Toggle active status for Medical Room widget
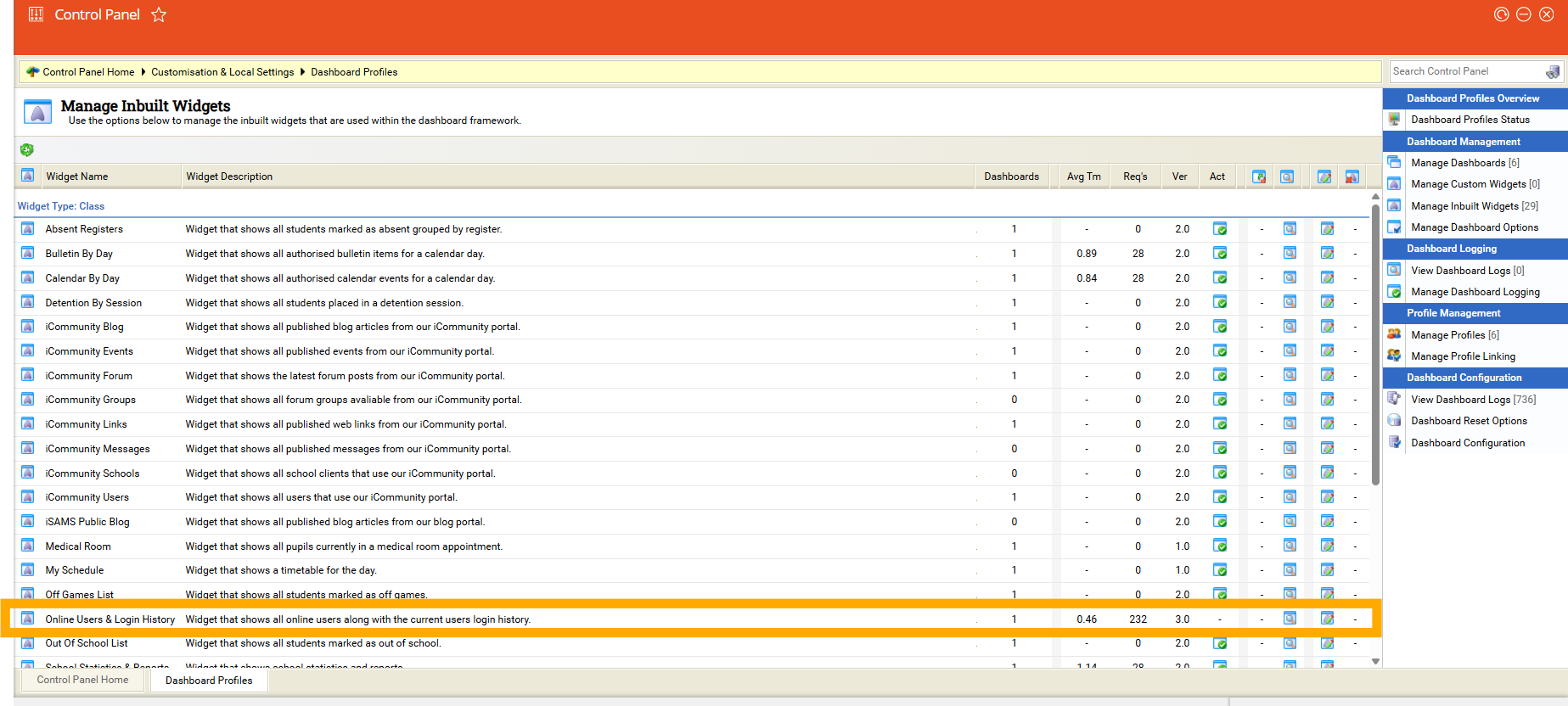Viewport: 1568px width, 706px height. 1219,546
